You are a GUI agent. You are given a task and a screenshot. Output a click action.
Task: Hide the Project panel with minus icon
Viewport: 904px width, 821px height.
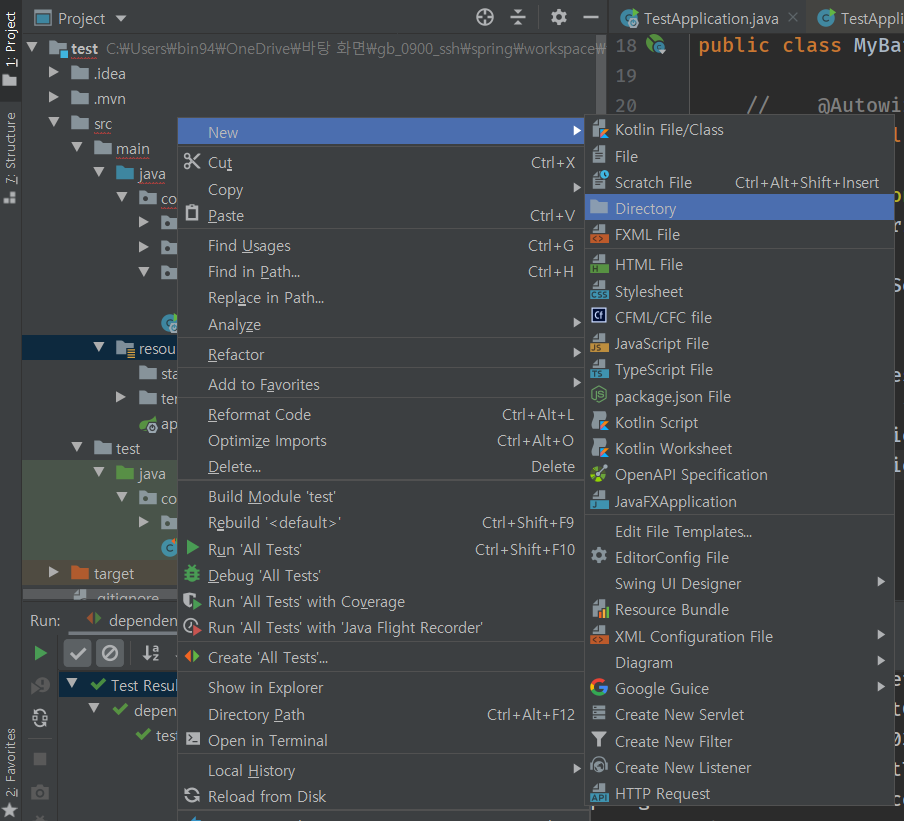click(591, 18)
